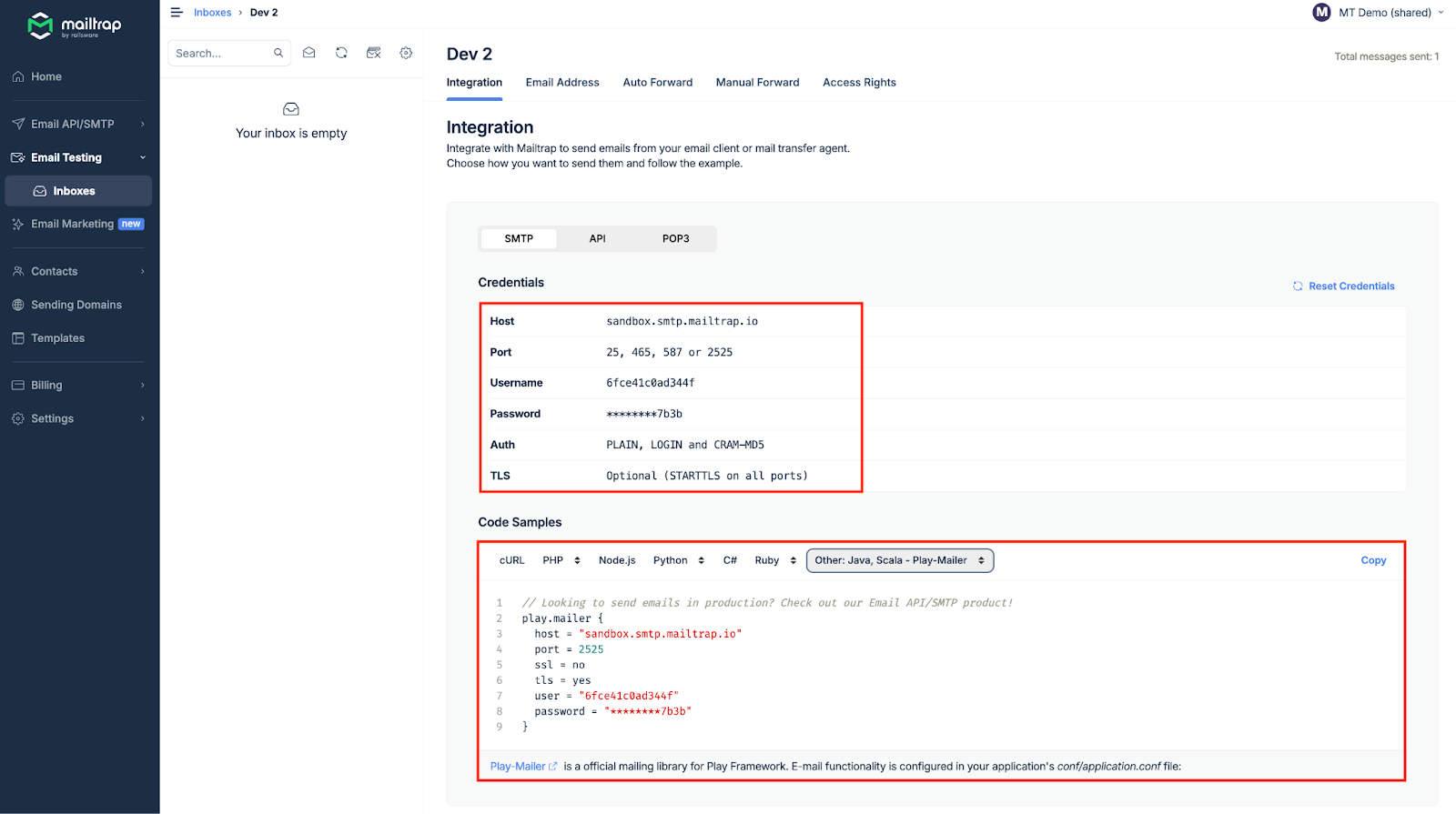
Task: Switch to the Access Rights tab
Action: (859, 83)
